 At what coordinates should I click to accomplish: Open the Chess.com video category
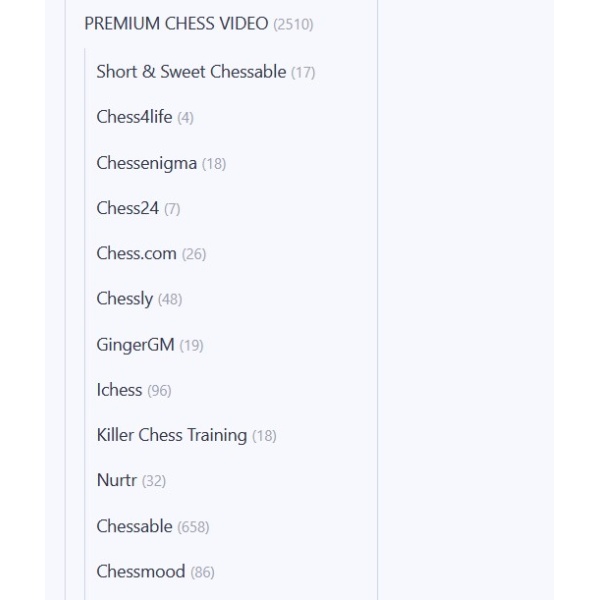[136, 254]
